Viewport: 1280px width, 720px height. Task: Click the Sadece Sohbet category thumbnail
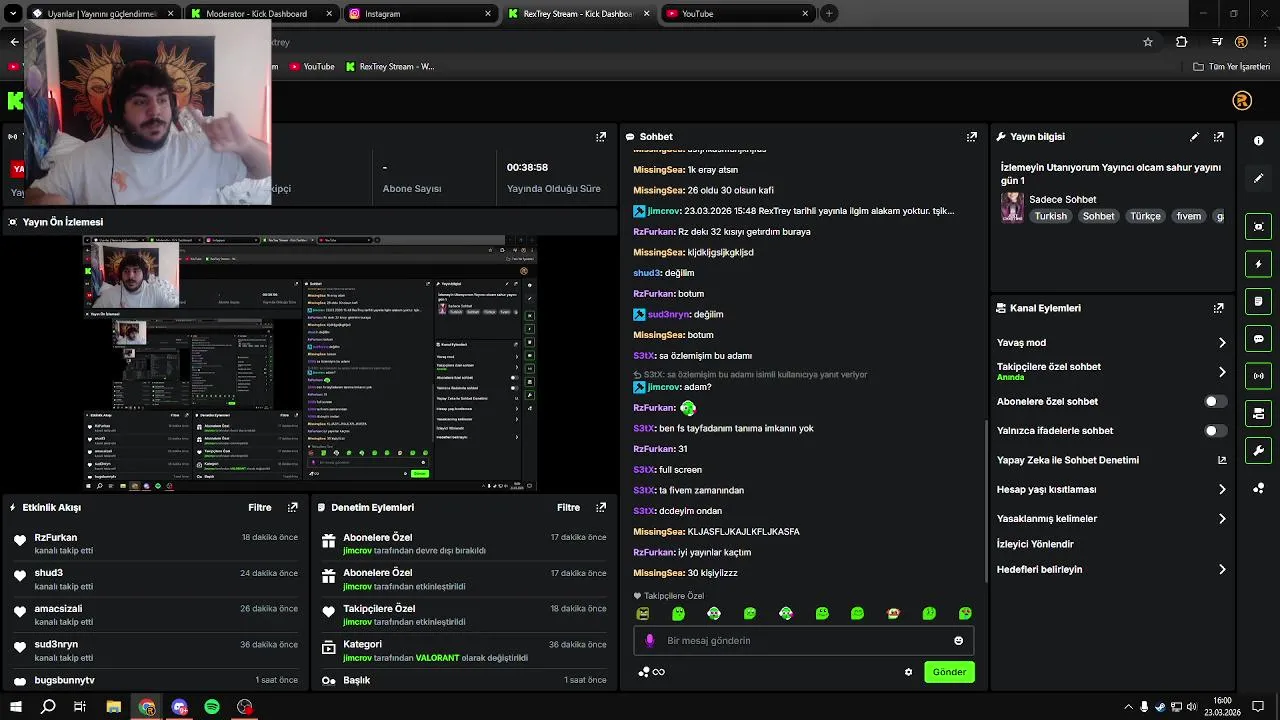pyautogui.click(x=1012, y=207)
